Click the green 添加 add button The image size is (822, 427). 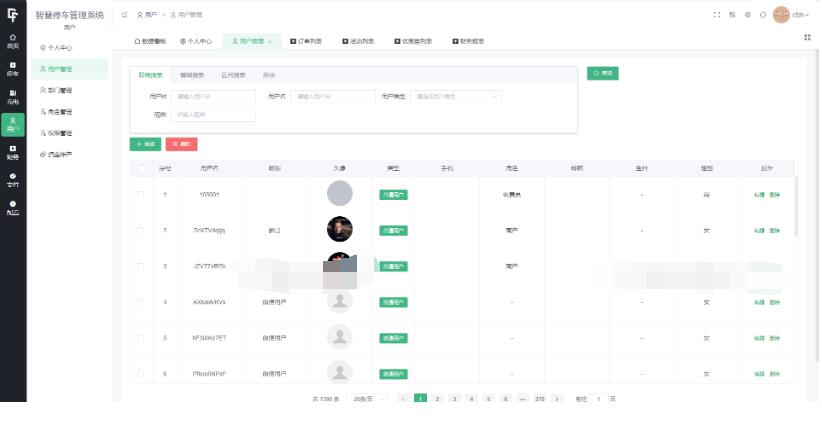tap(145, 144)
